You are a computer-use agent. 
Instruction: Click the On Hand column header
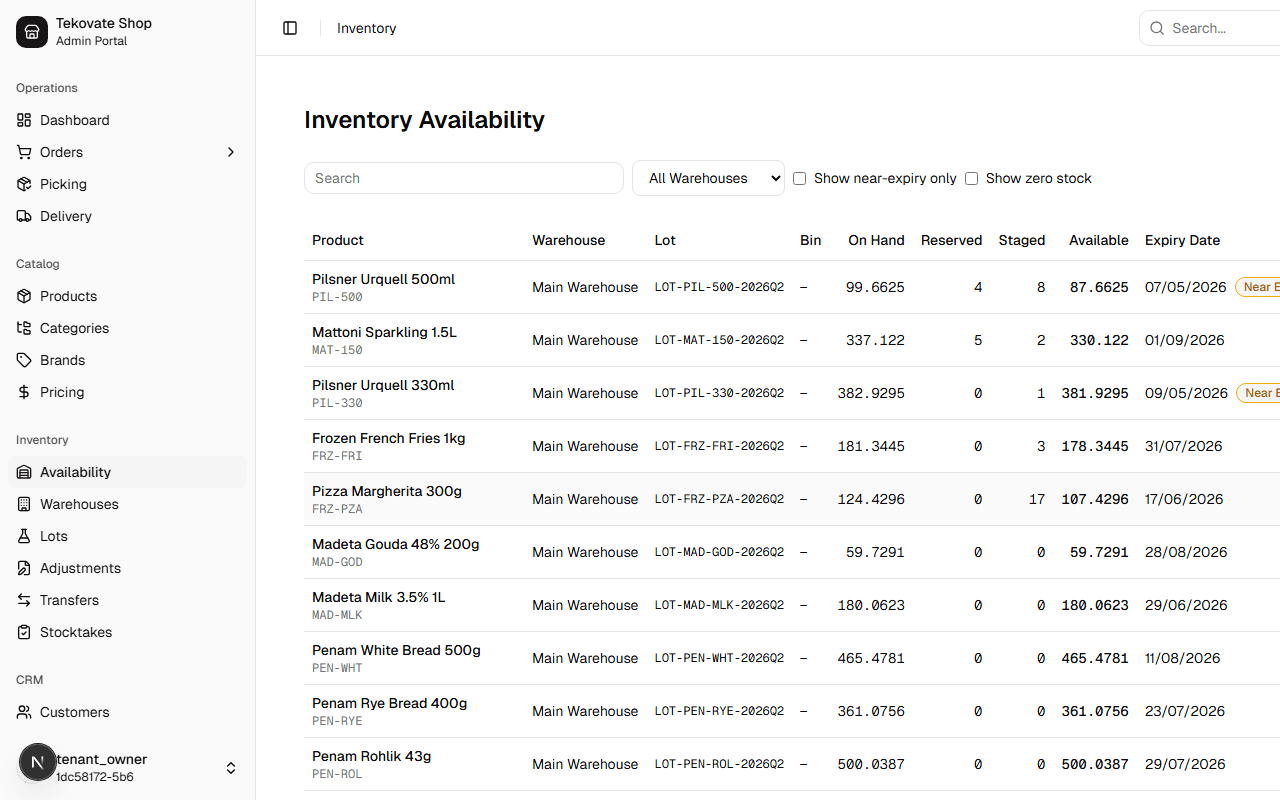pos(876,240)
